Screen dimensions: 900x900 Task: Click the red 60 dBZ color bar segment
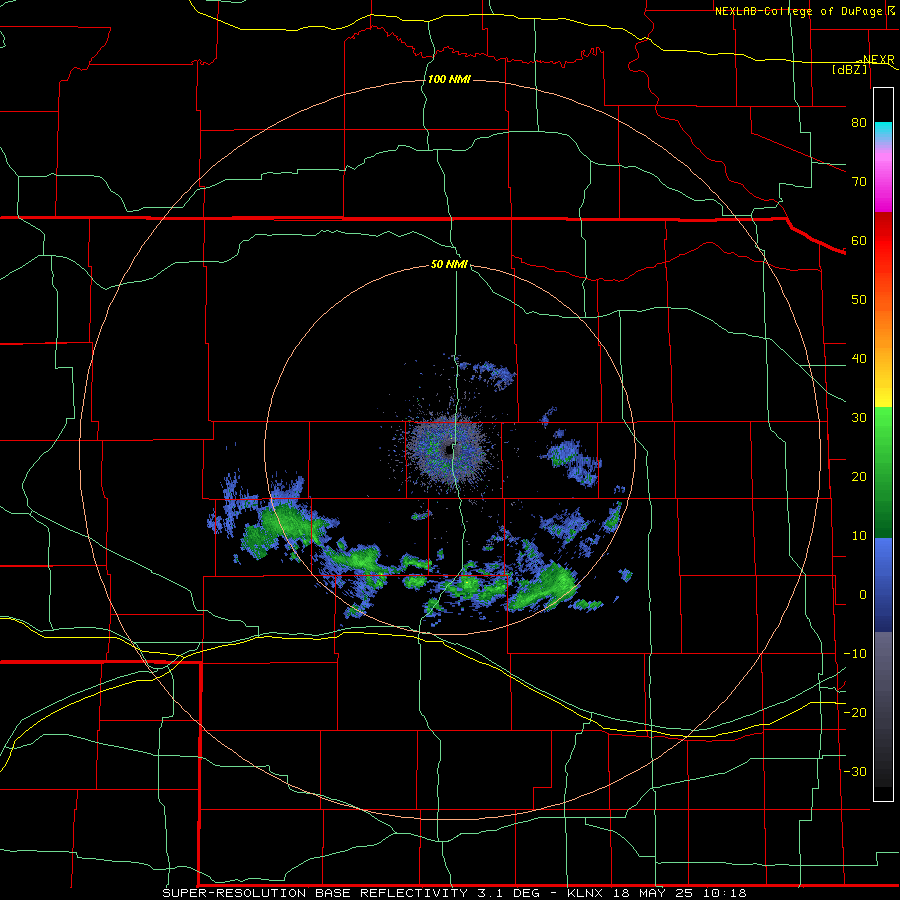pyautogui.click(x=883, y=235)
